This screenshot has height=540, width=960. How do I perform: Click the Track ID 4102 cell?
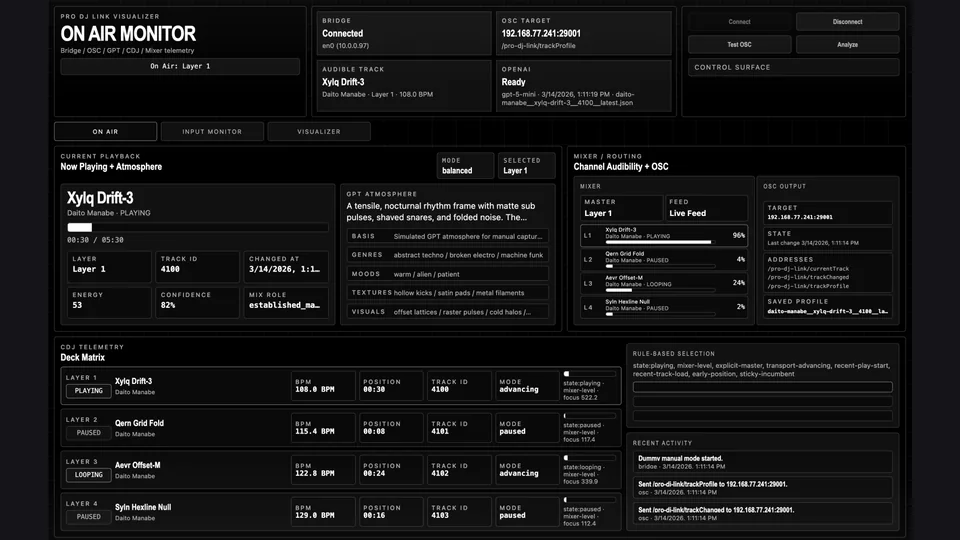(459, 470)
